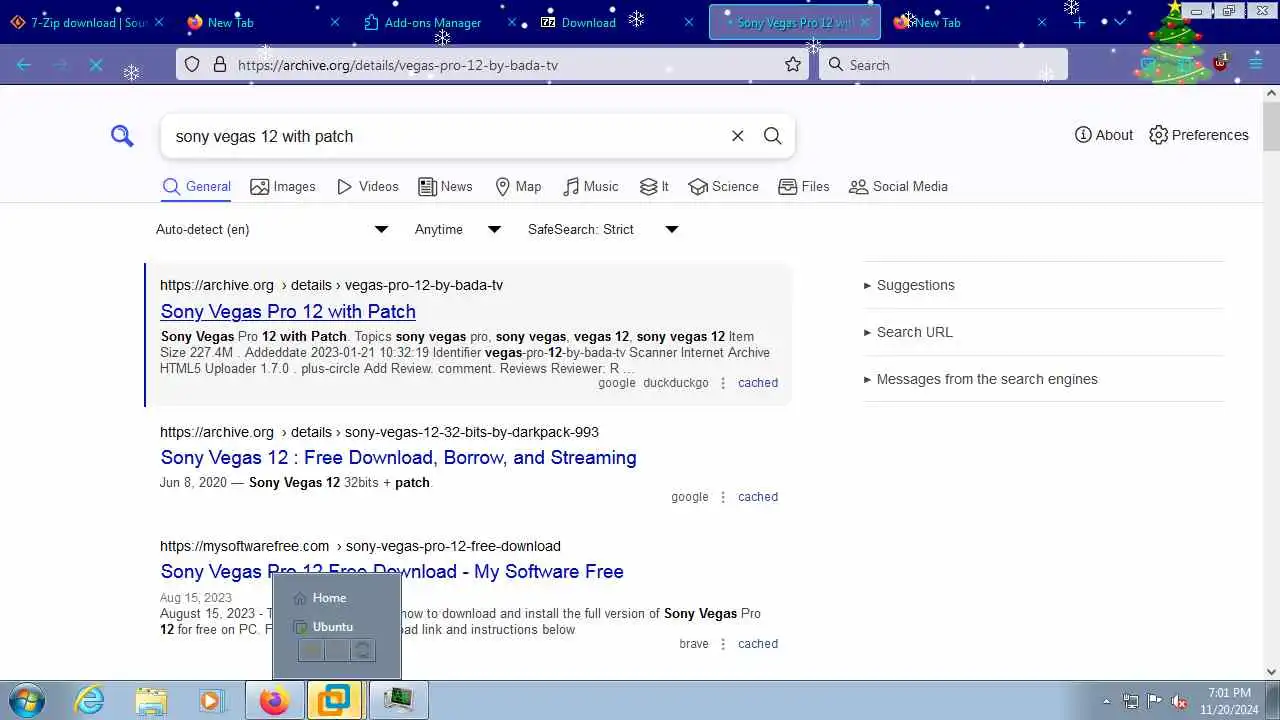
Task: Open the Auto-detect (en) language dropdown
Action: tap(272, 229)
